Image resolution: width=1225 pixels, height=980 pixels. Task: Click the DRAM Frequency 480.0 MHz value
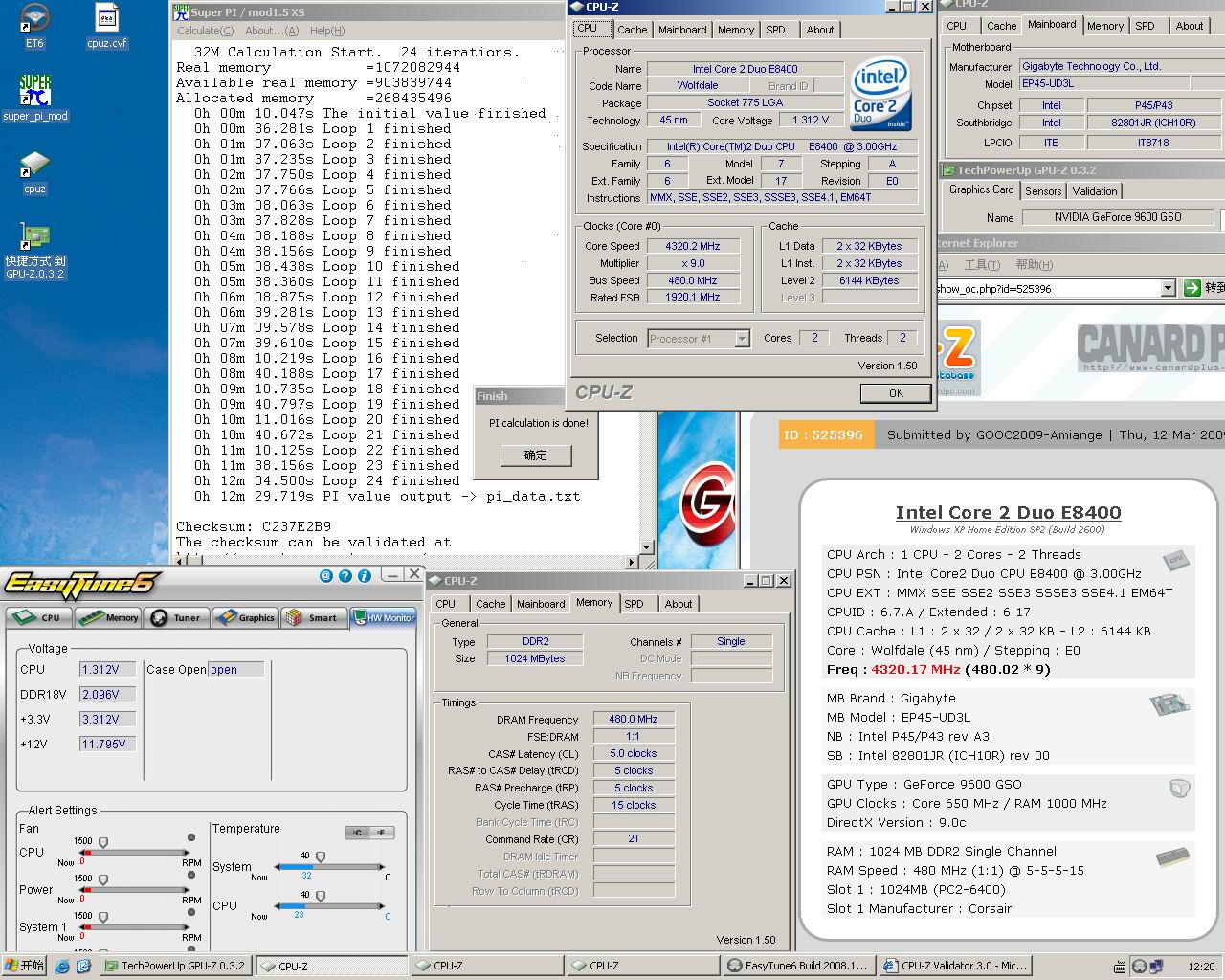[633, 719]
